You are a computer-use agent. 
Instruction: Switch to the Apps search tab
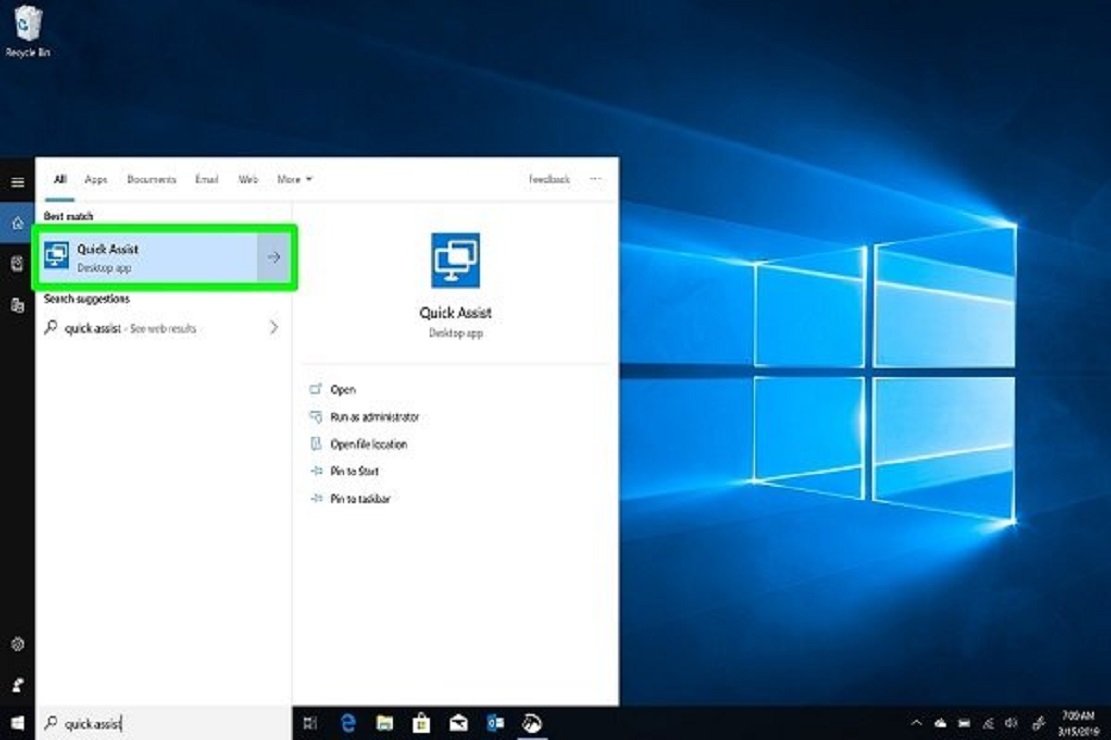(x=96, y=179)
